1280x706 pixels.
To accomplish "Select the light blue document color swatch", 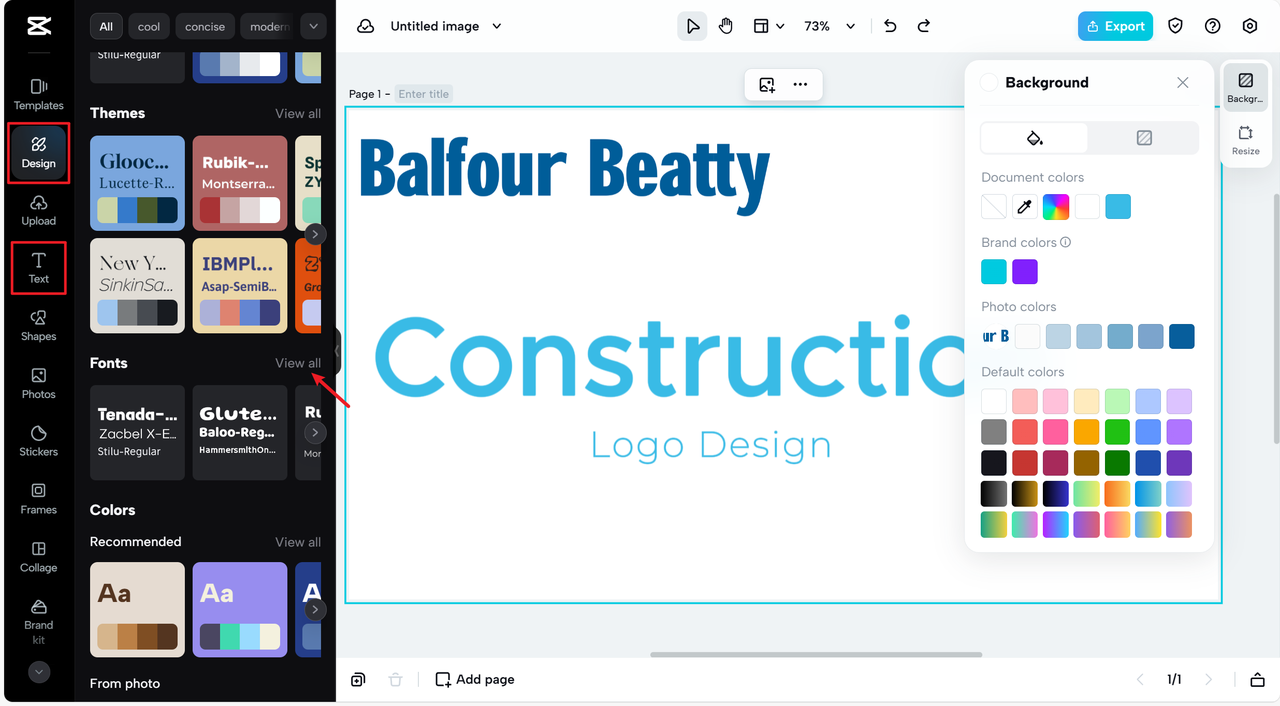I will pos(1118,207).
